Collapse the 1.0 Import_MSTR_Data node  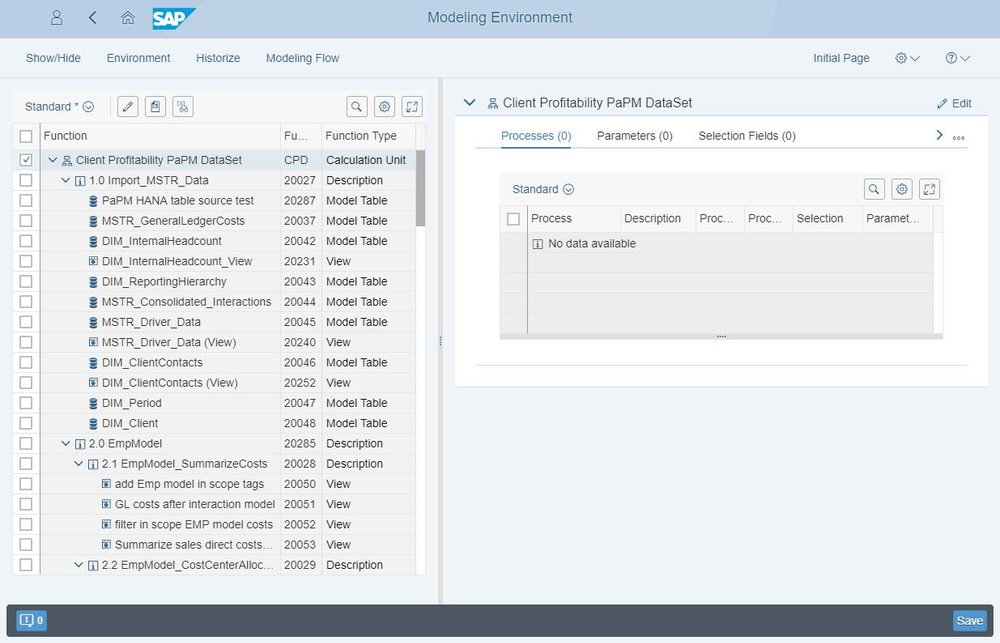[x=66, y=181]
